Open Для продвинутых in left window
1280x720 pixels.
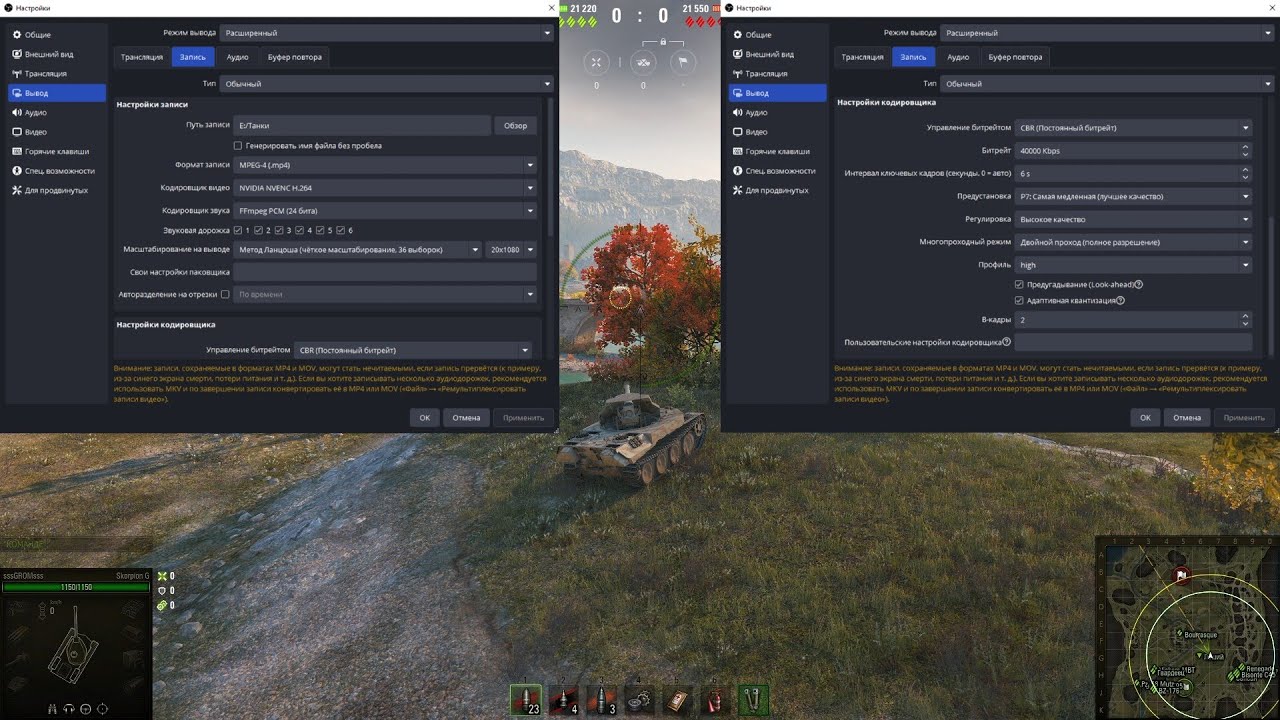(x=57, y=190)
